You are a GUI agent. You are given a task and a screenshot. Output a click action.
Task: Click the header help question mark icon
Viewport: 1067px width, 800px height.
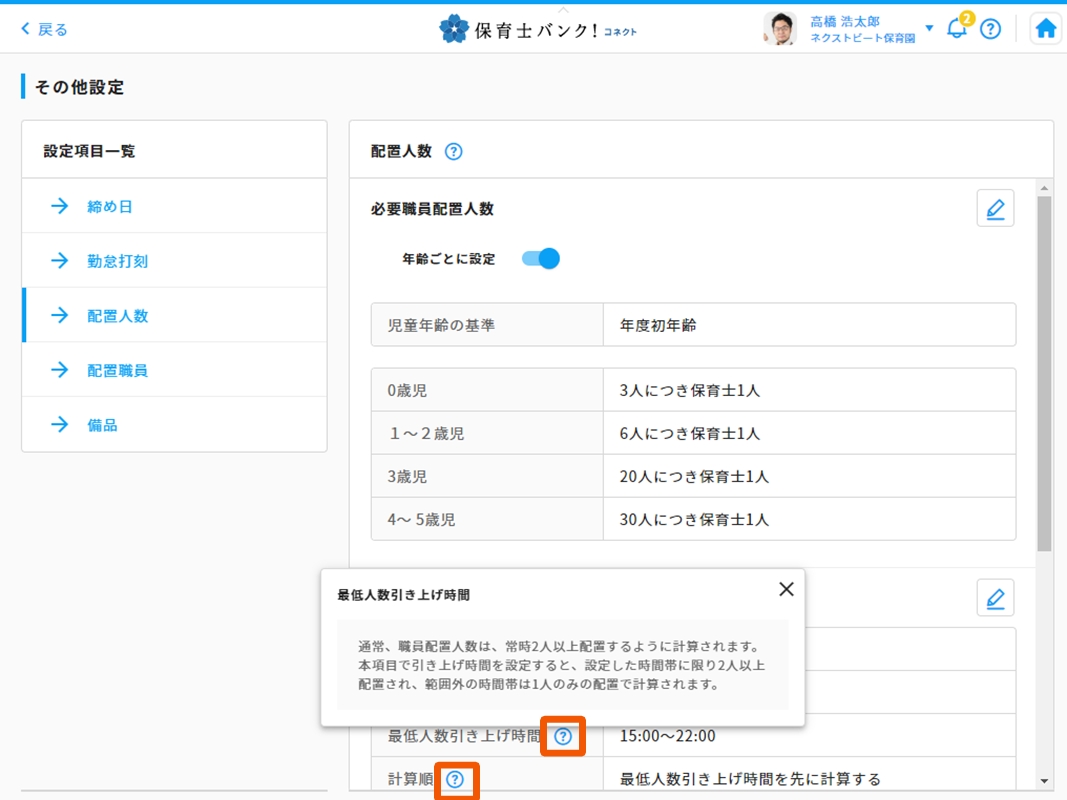990,29
